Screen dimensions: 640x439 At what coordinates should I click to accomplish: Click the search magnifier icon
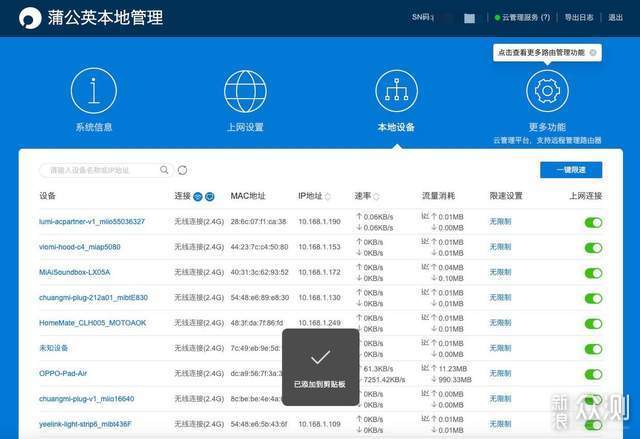(164, 170)
